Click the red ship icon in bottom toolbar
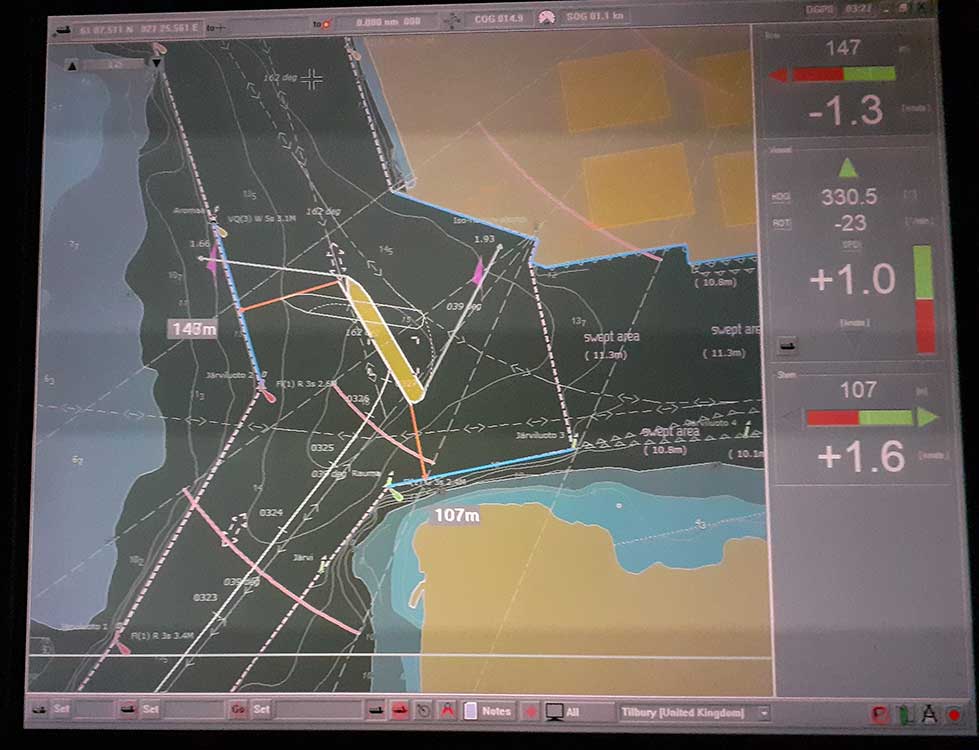979x750 pixels. [x=399, y=711]
